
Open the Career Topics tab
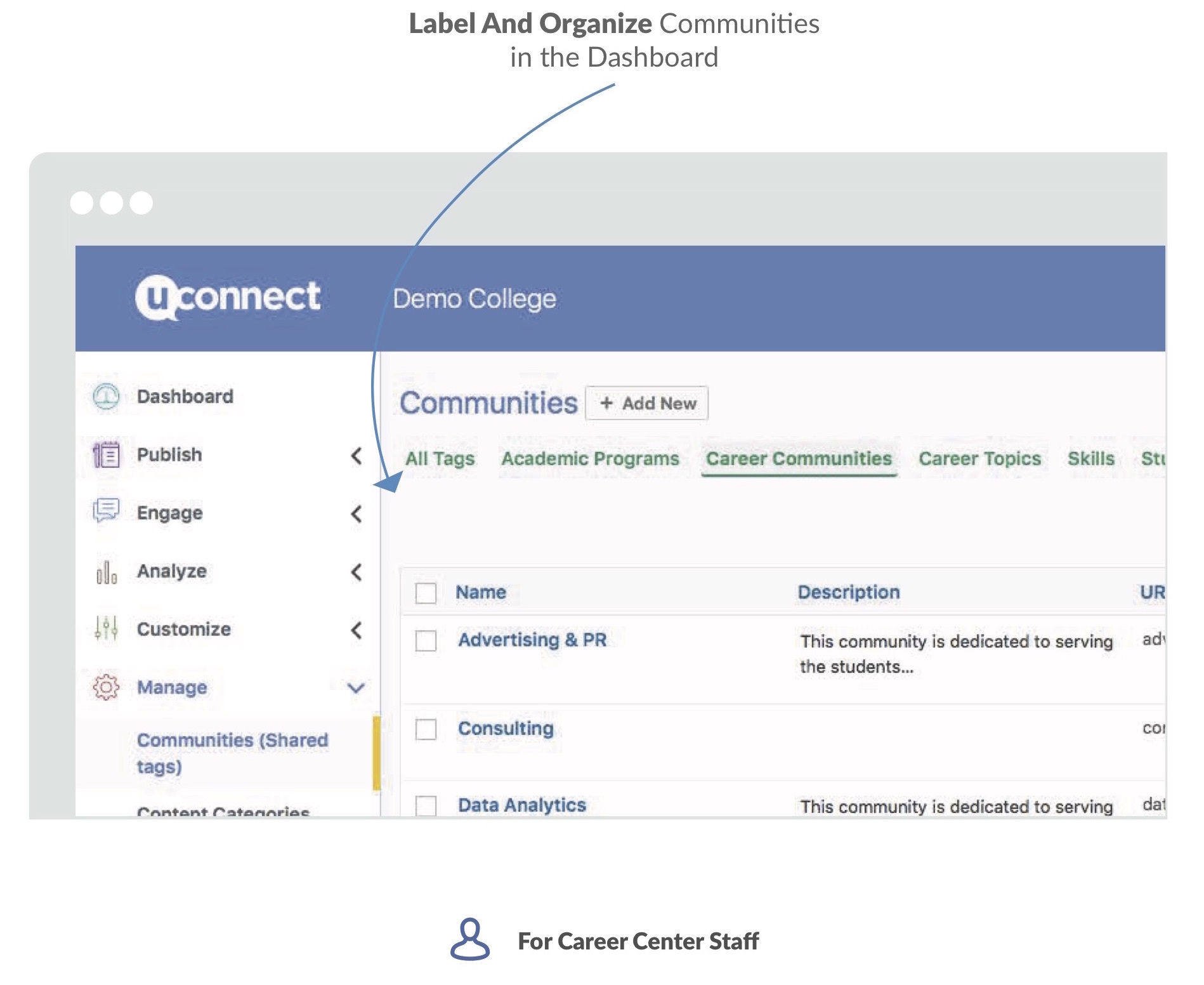pos(979,458)
